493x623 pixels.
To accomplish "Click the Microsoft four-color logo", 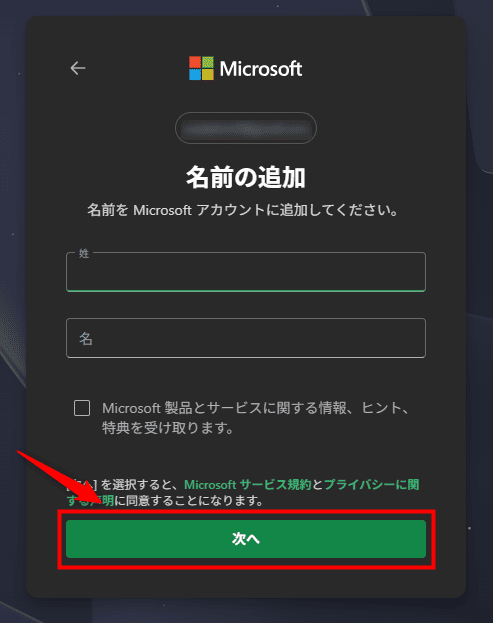I will coord(201,68).
